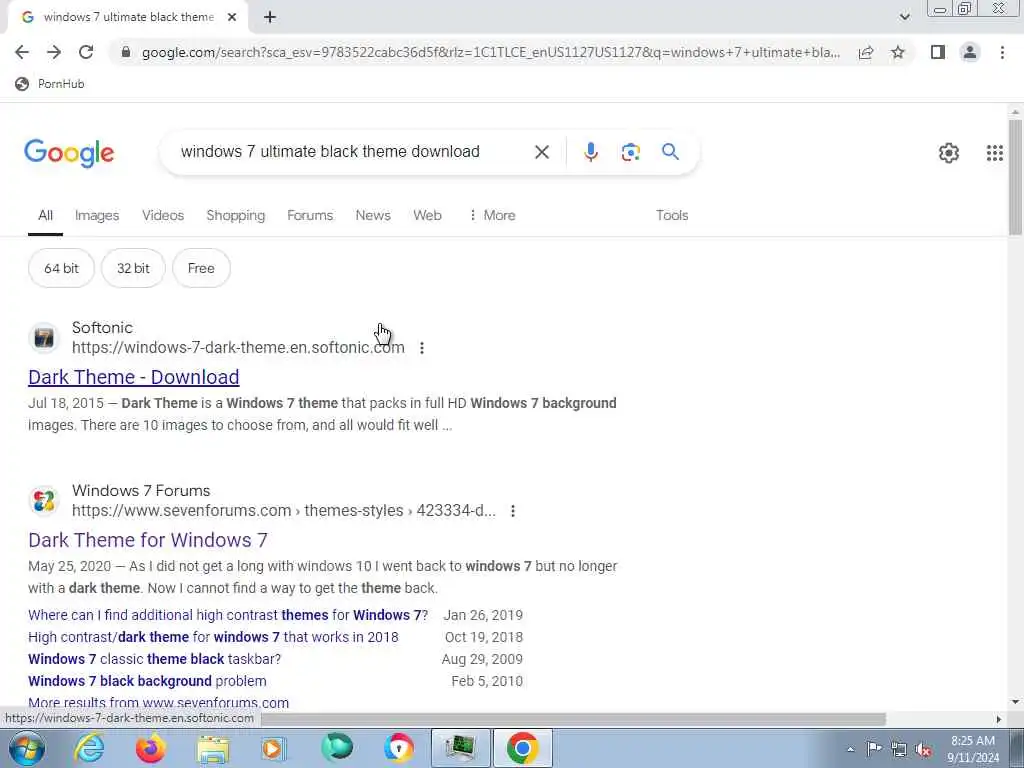This screenshot has height=768, width=1024.
Task: Launch Internet Explorer from taskbar
Action: coord(89,749)
